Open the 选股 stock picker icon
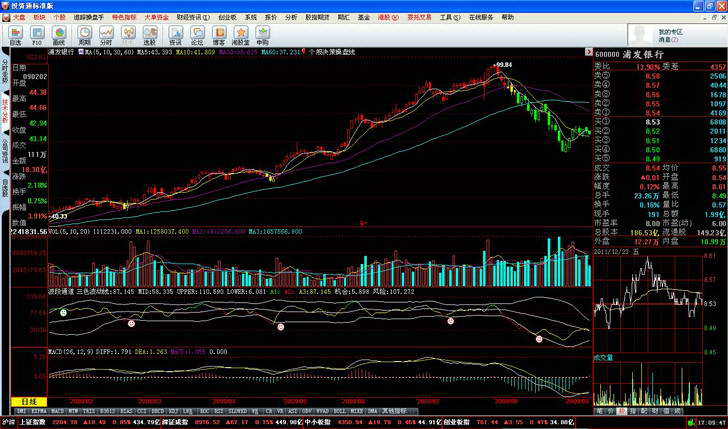 (x=150, y=35)
